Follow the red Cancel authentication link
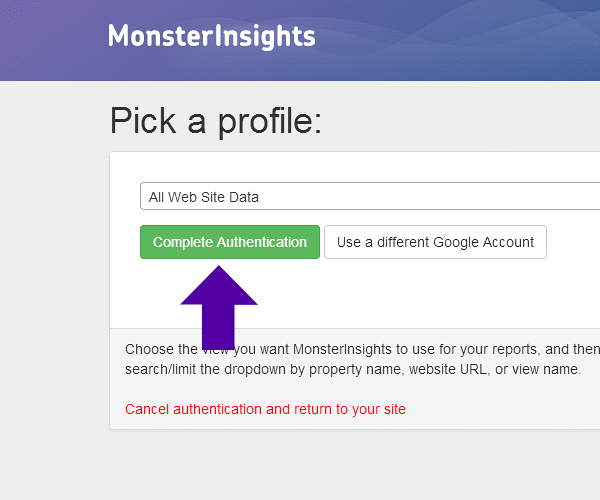This screenshot has width=600, height=500. click(265, 409)
